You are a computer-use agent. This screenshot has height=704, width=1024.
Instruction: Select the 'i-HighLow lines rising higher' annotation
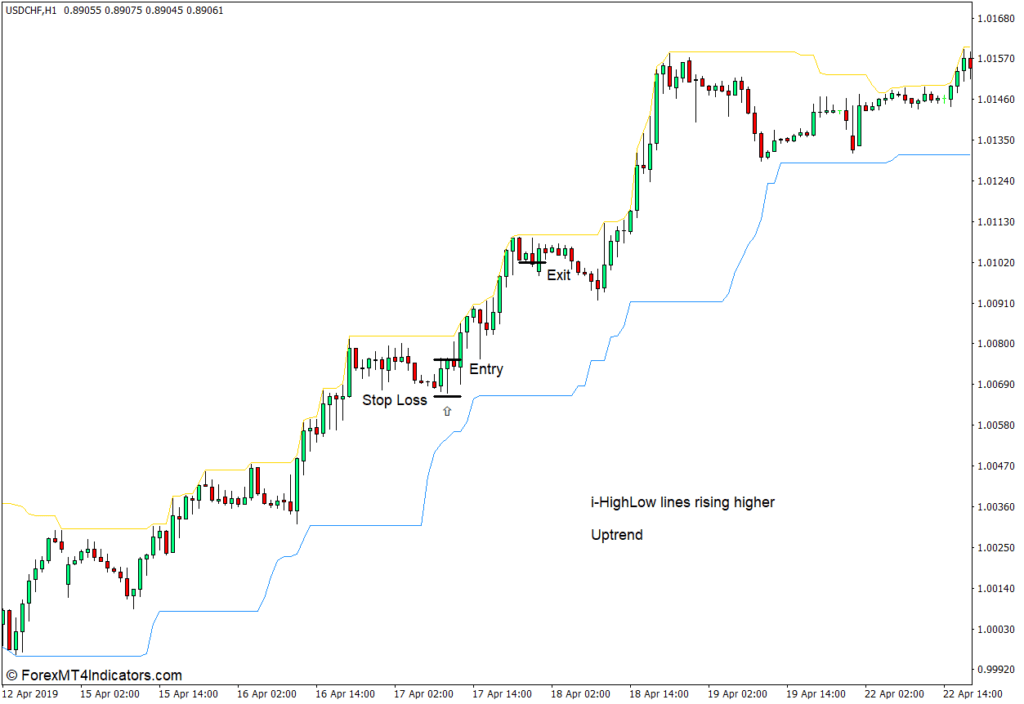[682, 502]
